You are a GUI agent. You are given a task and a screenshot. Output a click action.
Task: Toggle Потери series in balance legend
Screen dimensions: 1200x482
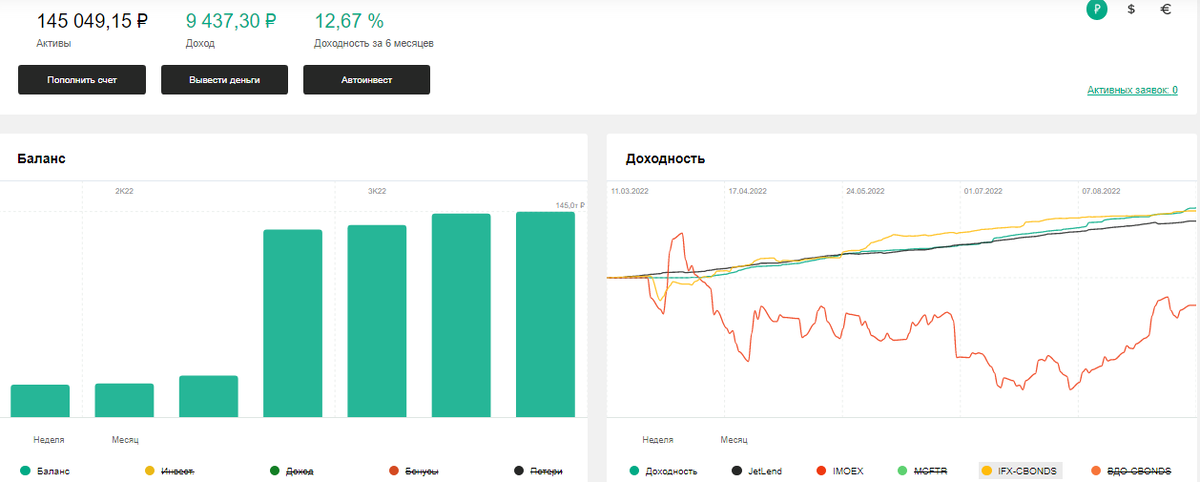(538, 470)
